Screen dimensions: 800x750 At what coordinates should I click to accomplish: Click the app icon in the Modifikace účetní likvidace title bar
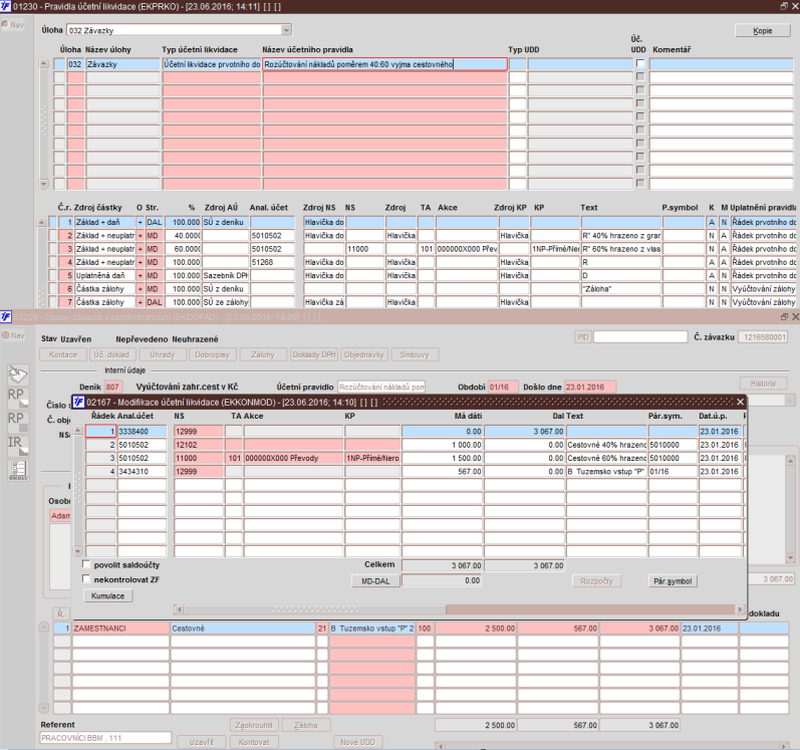[x=79, y=402]
